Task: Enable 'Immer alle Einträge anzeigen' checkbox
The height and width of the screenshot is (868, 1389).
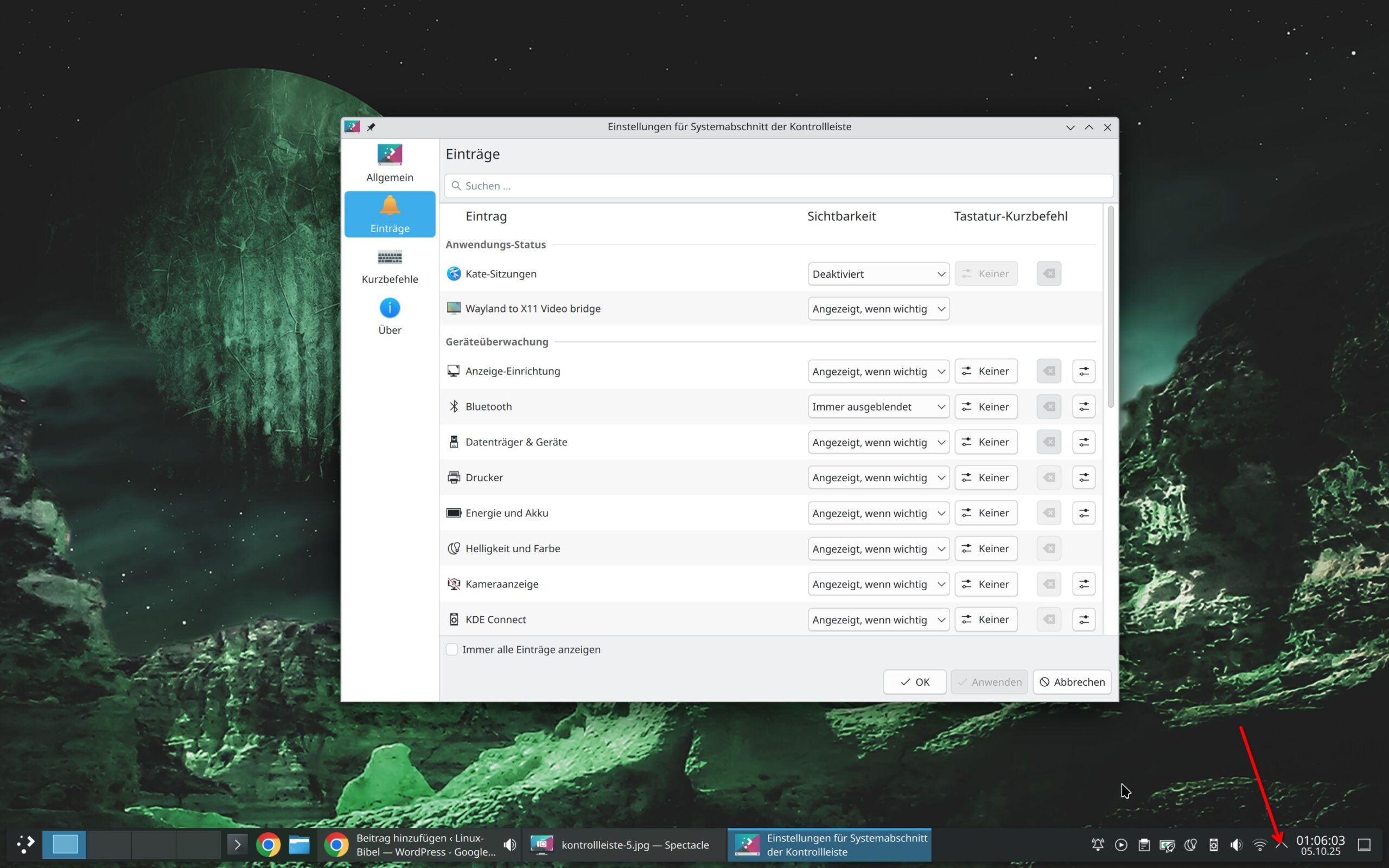Action: [453, 649]
